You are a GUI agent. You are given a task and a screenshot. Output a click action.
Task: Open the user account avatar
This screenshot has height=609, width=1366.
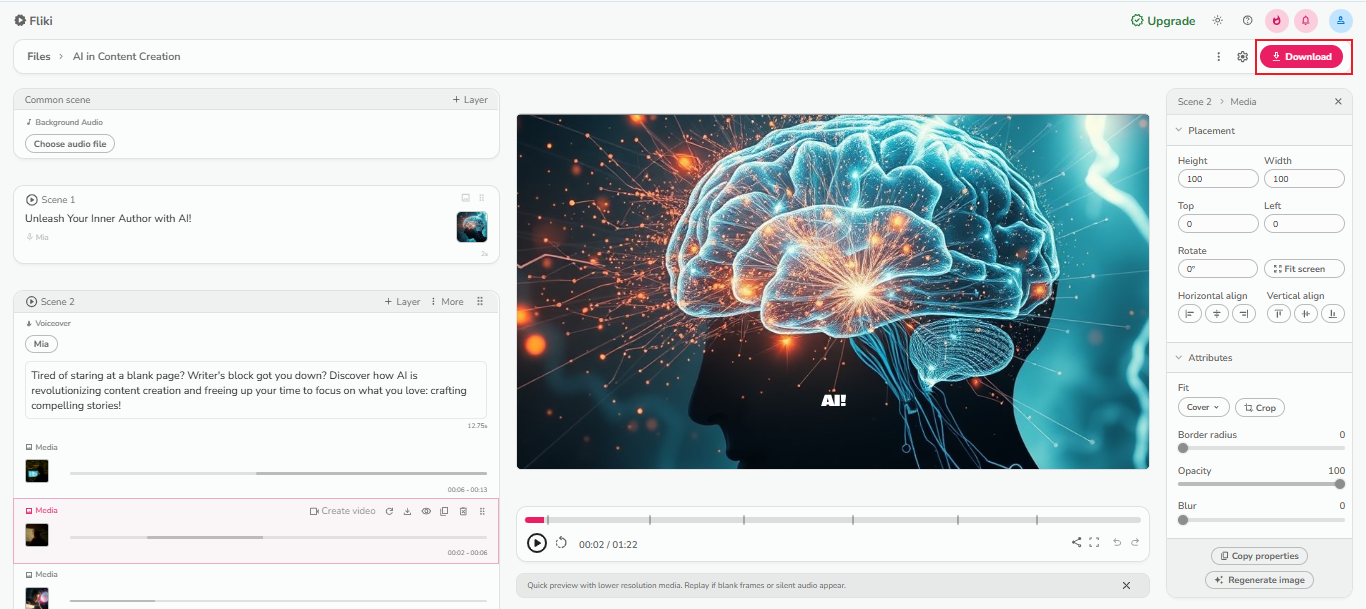point(1341,20)
